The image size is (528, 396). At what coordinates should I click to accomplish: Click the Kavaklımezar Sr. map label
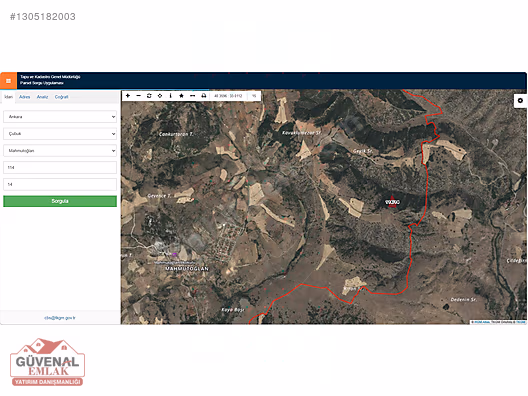click(x=301, y=133)
